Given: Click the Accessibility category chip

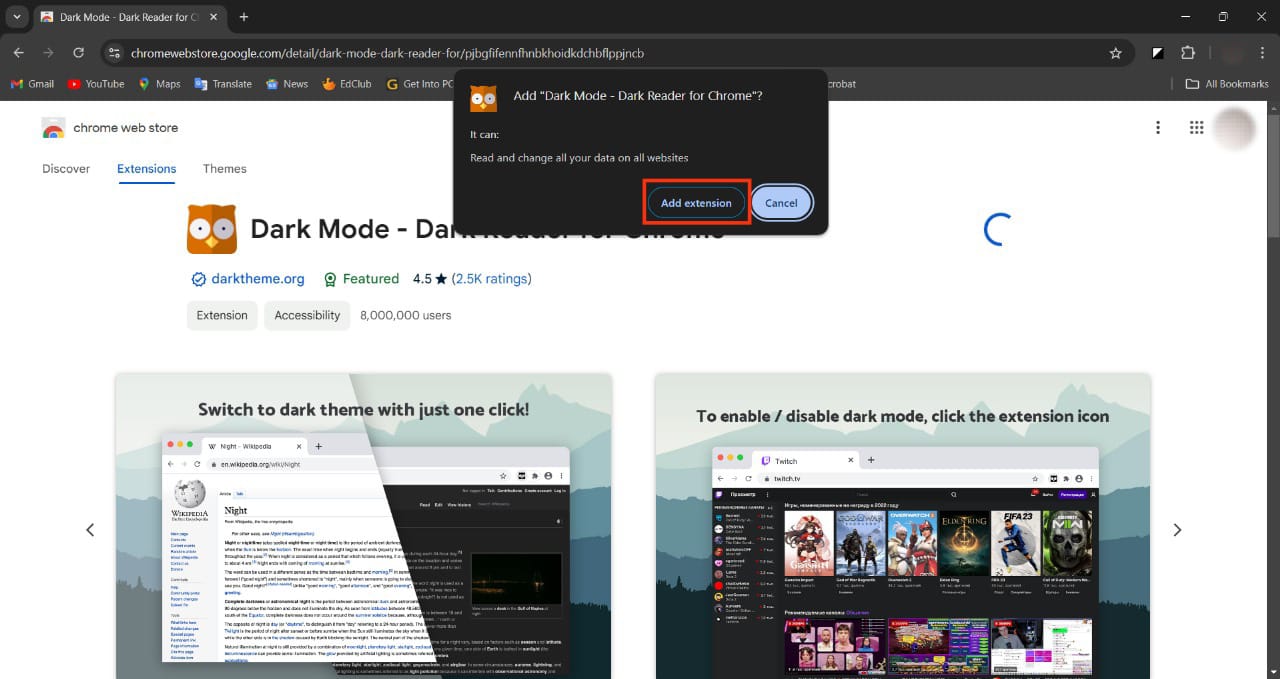Looking at the screenshot, I should click(x=307, y=315).
